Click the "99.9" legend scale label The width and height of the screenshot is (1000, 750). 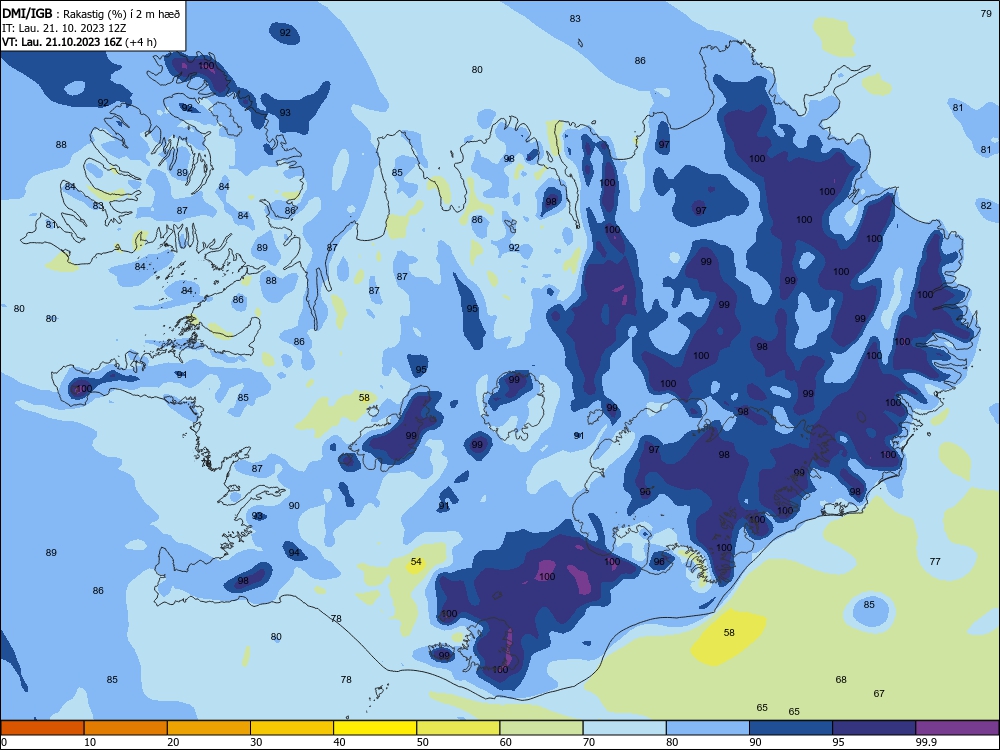coord(926,742)
